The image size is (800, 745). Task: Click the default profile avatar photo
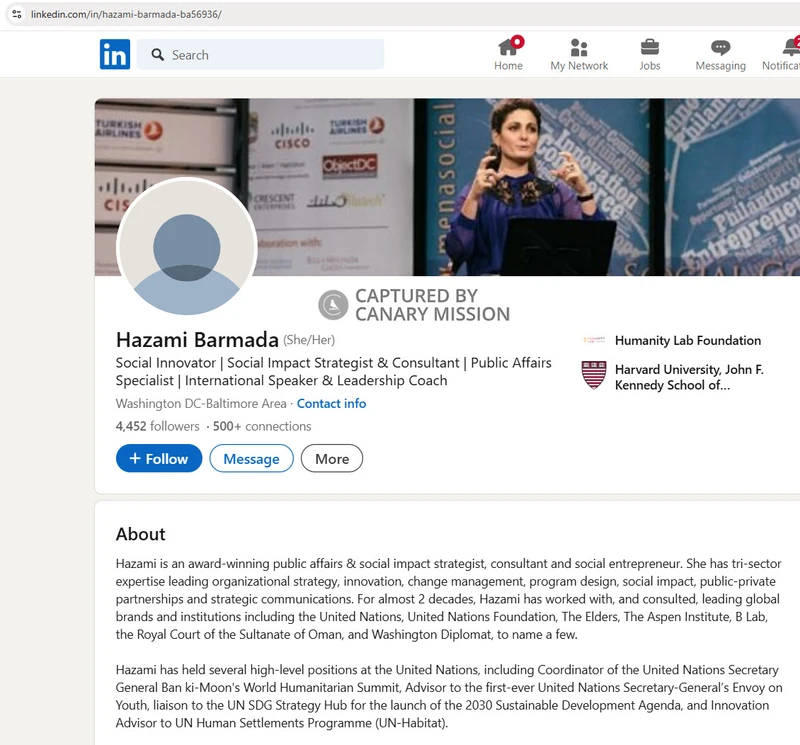click(187, 247)
